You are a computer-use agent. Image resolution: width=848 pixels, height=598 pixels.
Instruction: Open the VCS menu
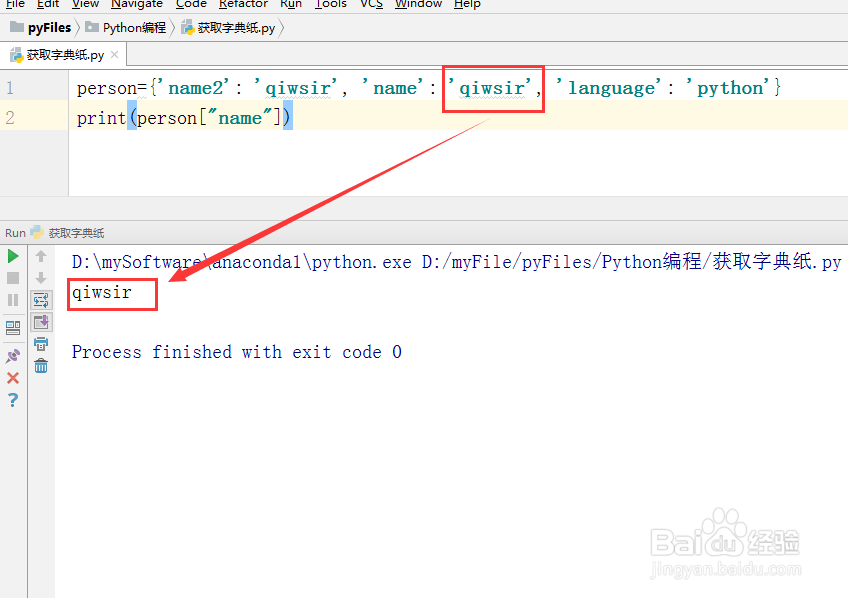(x=372, y=4)
